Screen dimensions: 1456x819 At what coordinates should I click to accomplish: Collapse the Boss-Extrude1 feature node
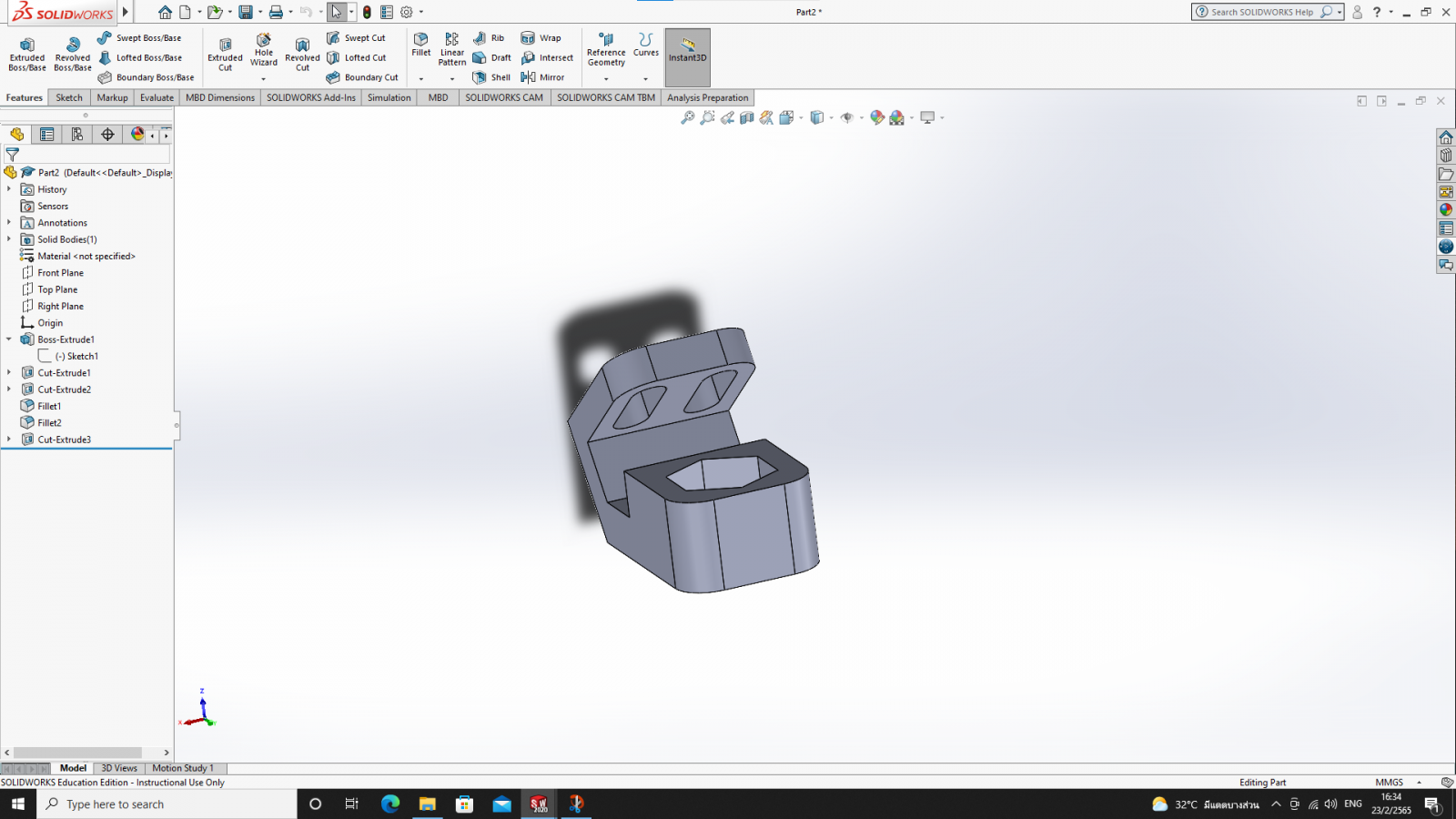point(9,339)
